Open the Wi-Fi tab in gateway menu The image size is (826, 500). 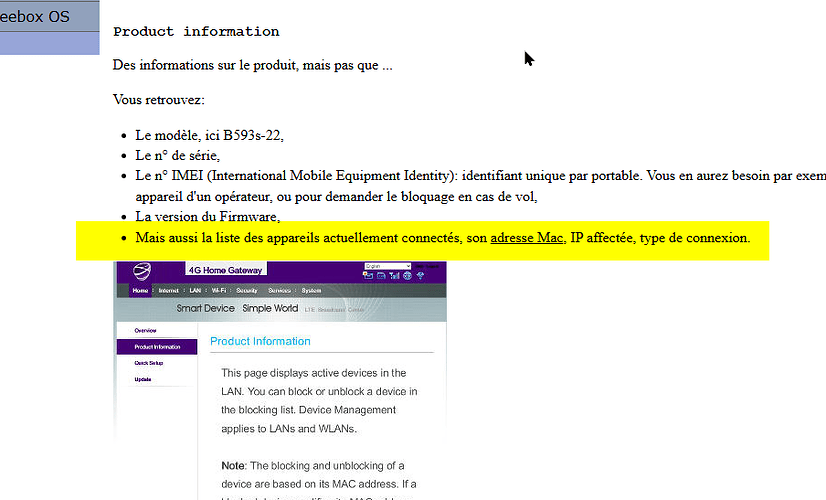[219, 290]
